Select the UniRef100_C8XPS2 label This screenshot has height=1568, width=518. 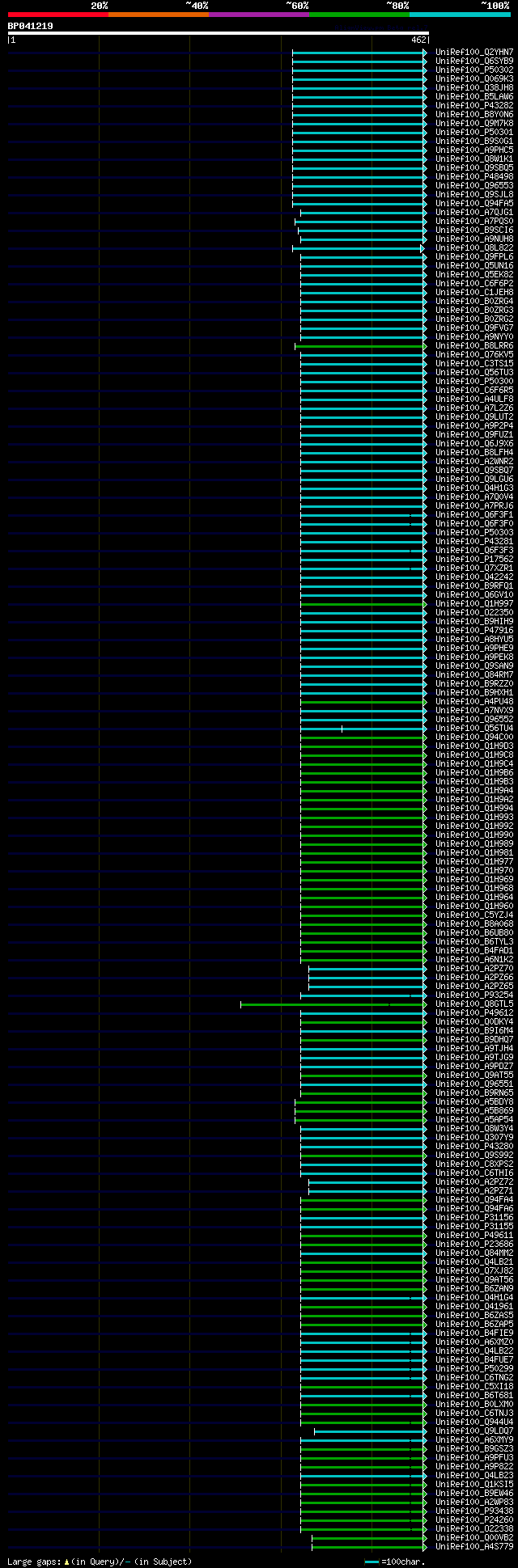(474, 1164)
